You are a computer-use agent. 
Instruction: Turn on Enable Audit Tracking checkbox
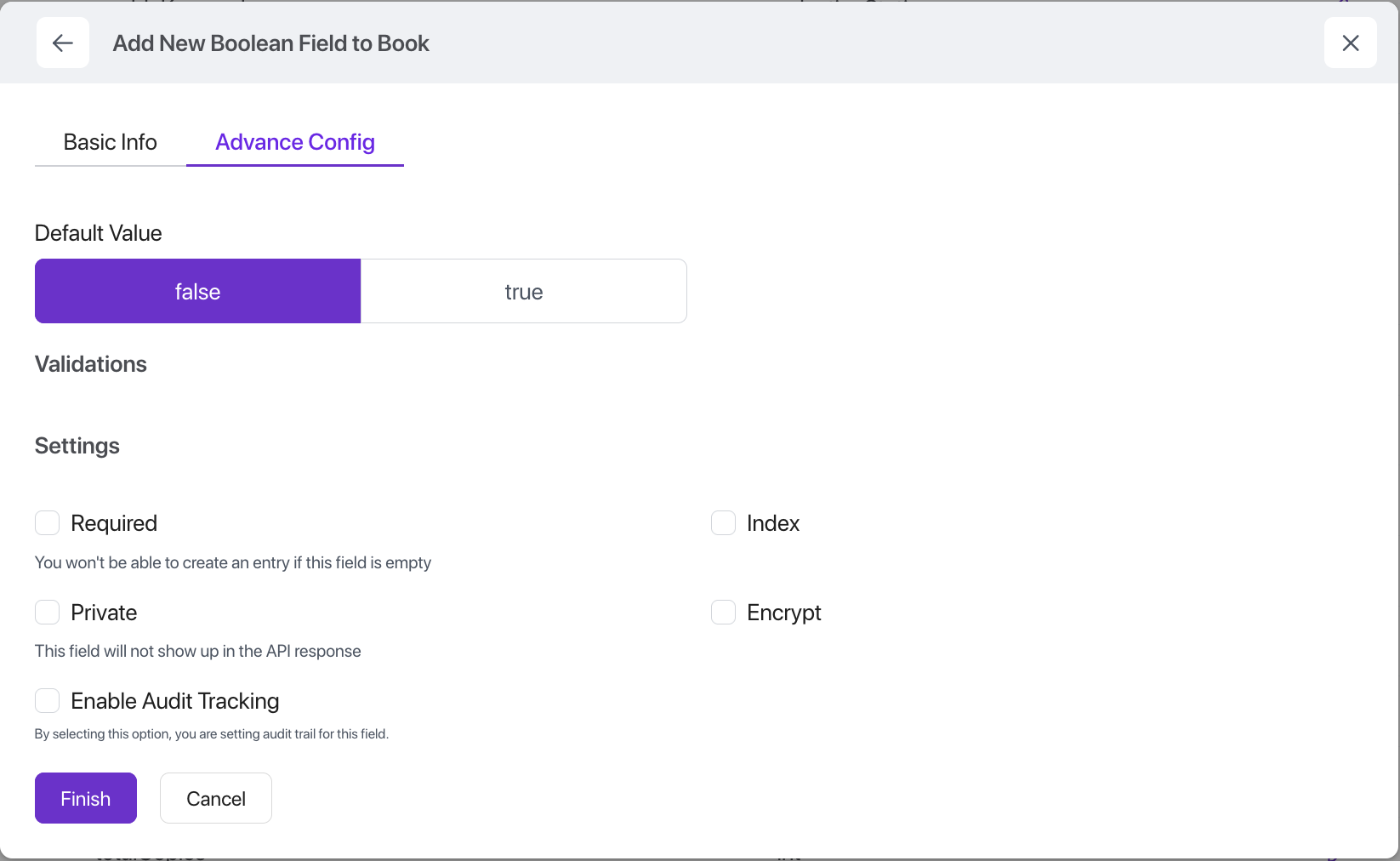point(48,701)
